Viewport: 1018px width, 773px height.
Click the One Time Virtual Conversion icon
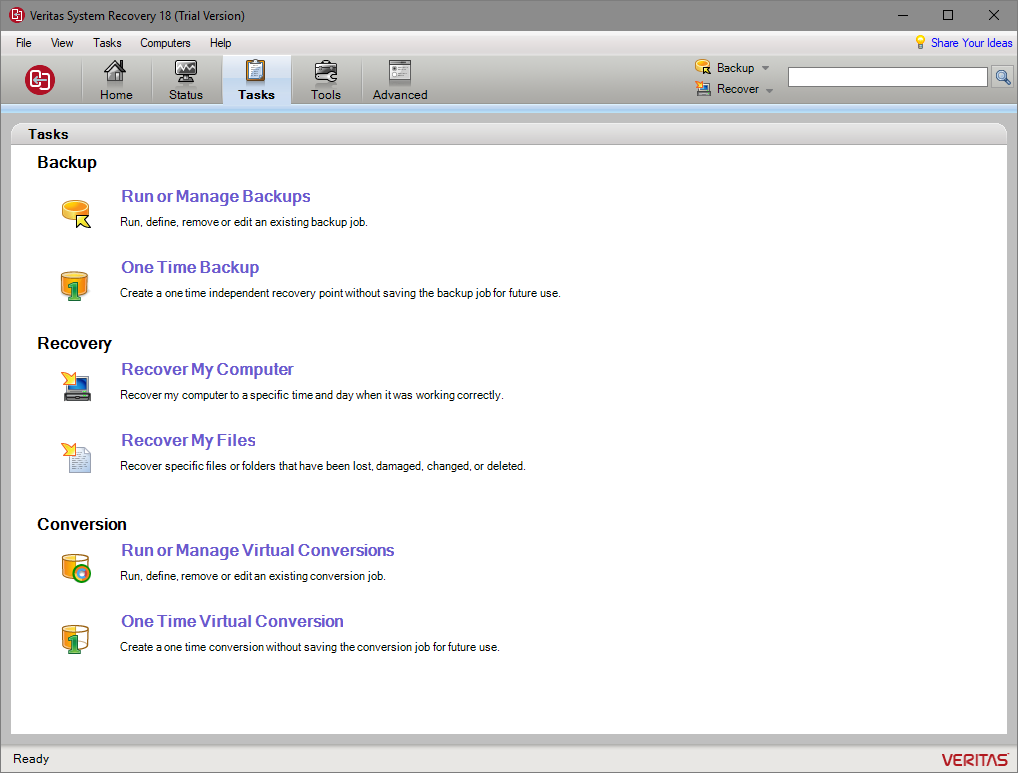pos(75,639)
